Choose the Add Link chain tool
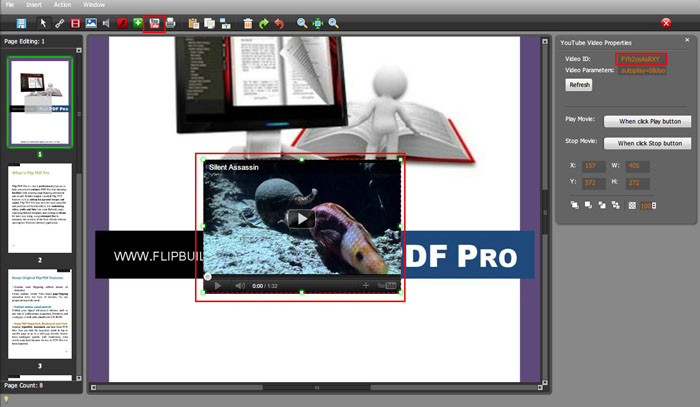 coord(59,23)
